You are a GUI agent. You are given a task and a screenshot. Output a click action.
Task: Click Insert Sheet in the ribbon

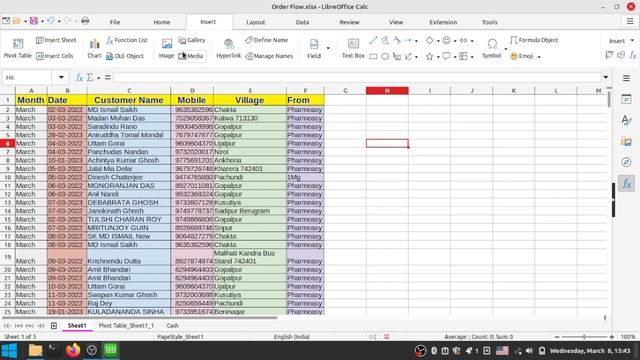(56, 40)
